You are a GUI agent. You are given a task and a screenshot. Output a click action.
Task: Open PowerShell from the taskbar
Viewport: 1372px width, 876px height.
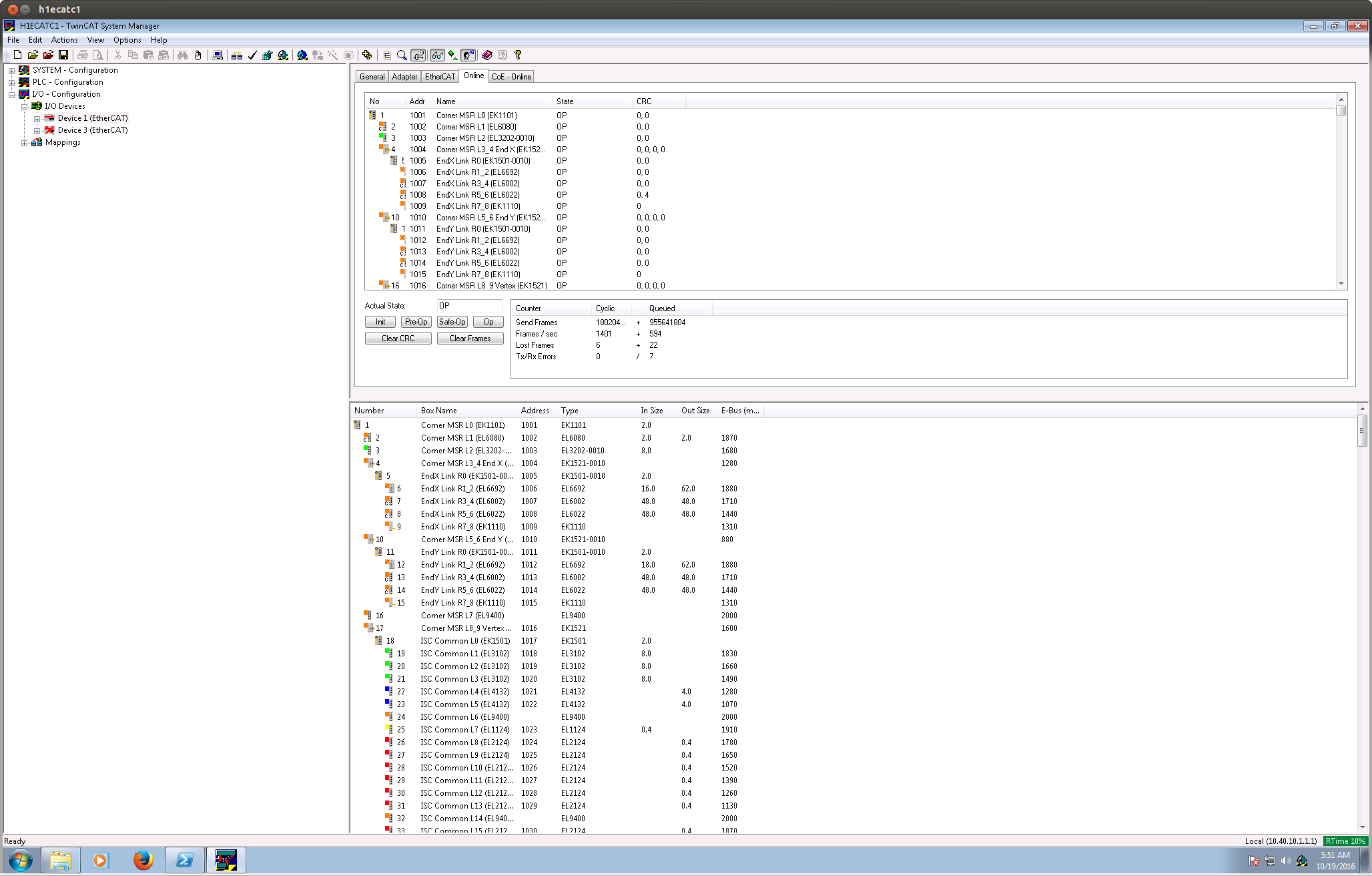click(x=184, y=861)
